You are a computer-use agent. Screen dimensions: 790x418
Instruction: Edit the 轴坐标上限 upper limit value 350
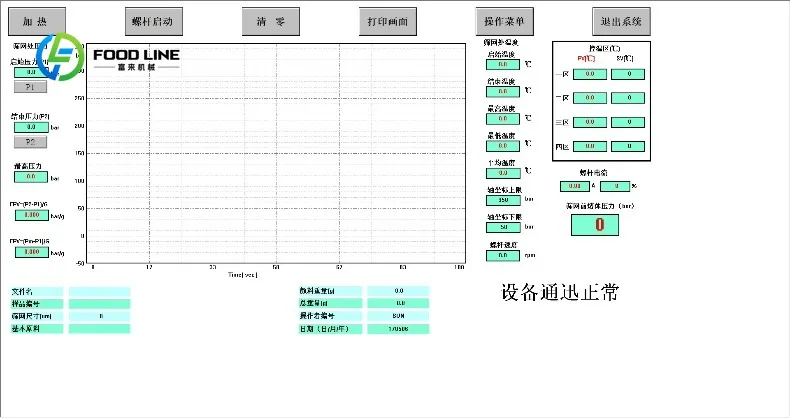(x=503, y=200)
